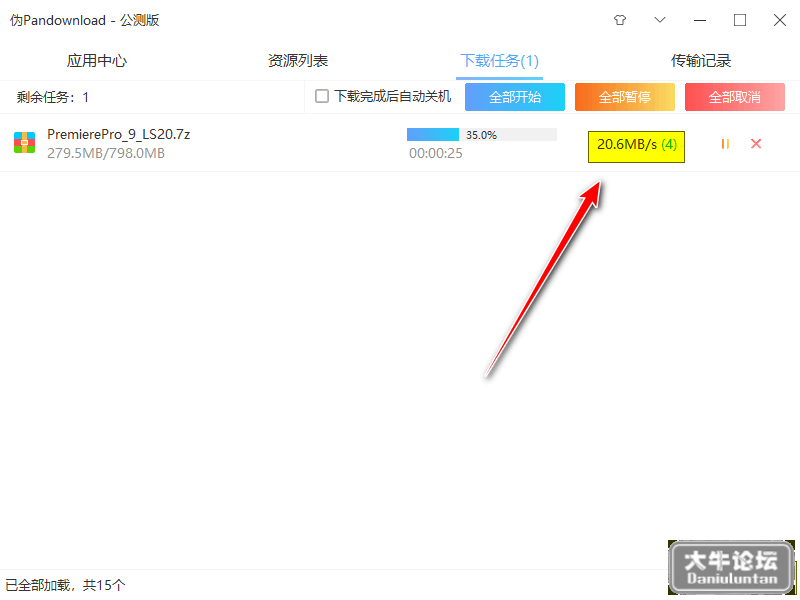Click the 剩余任务：1 label
The width and height of the screenshot is (800, 600).
point(53,97)
